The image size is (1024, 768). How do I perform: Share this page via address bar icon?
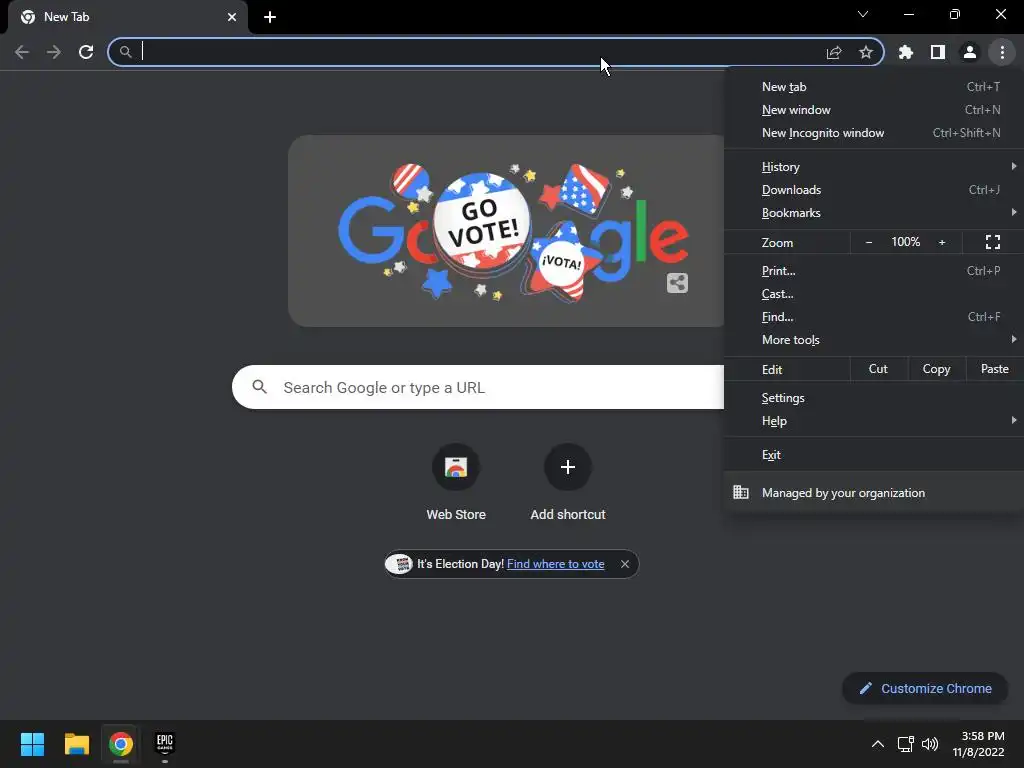point(834,52)
